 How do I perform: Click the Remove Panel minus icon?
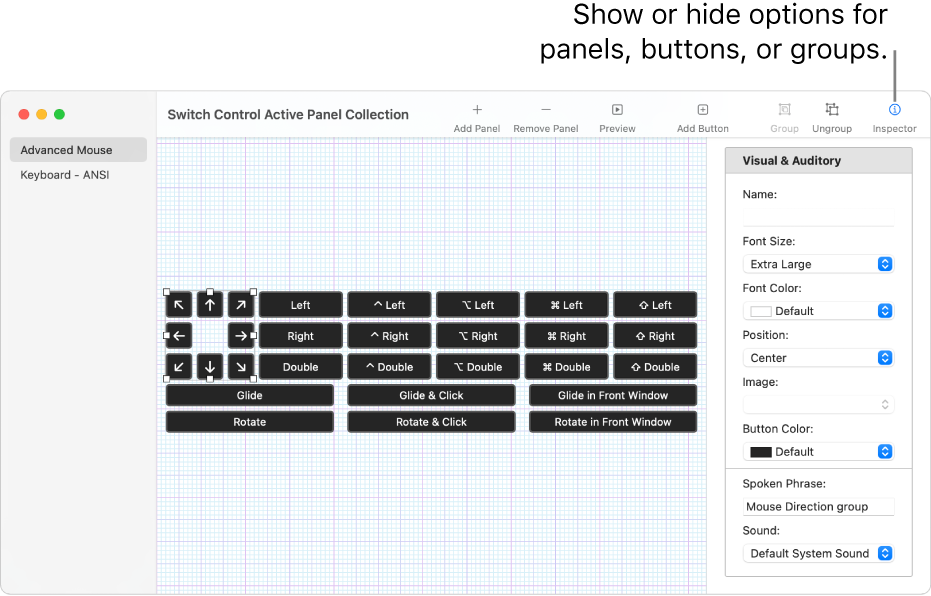pos(546,110)
